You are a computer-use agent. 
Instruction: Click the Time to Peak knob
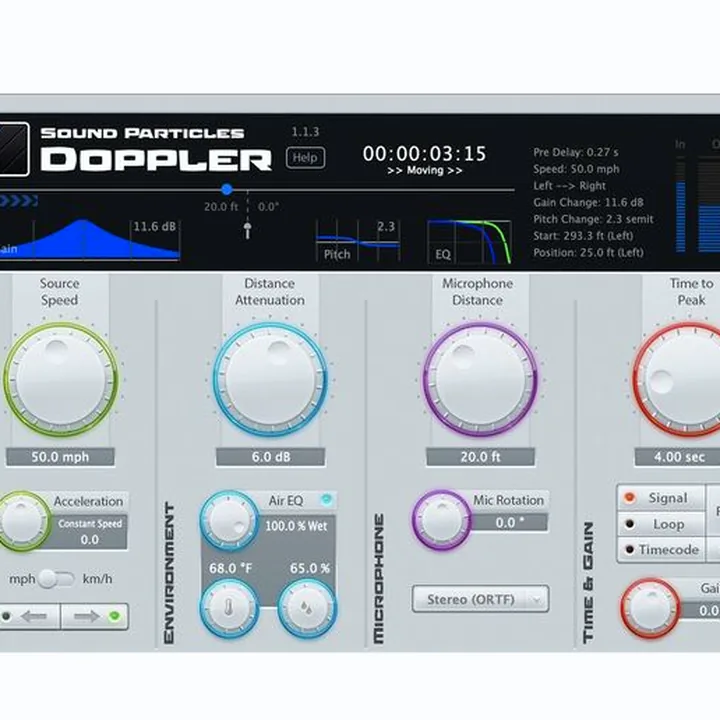pyautogui.click(x=676, y=379)
